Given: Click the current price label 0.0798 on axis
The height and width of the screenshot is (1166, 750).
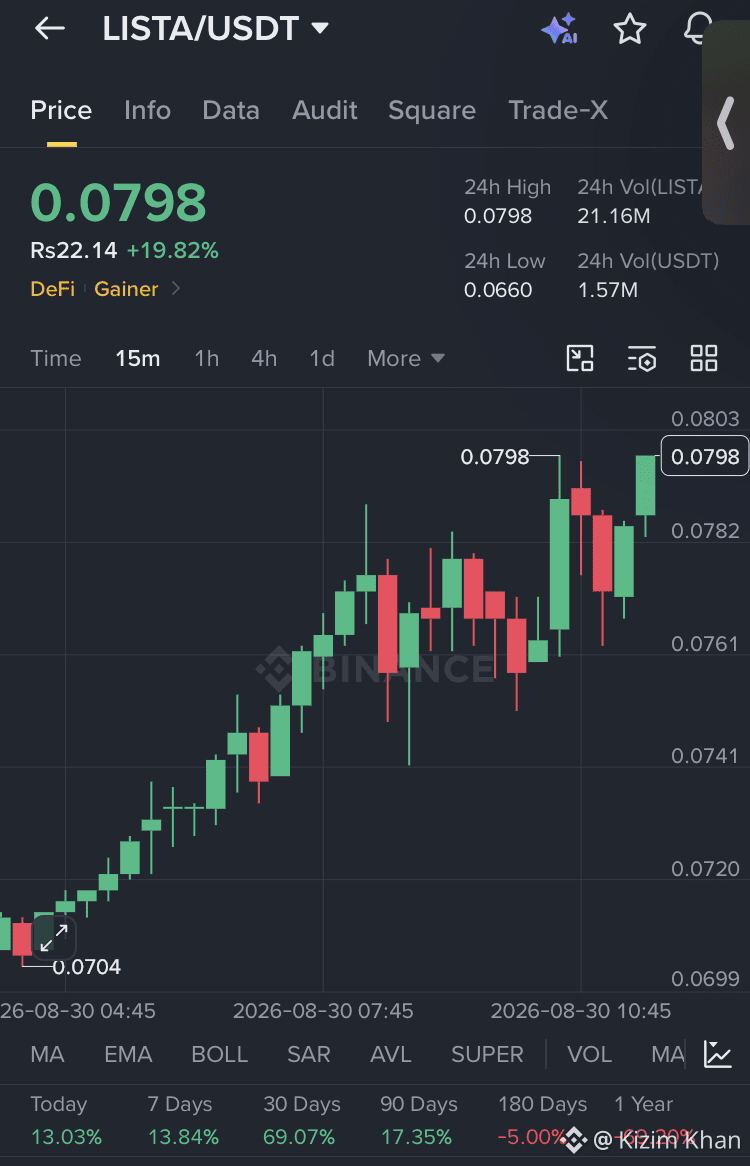Looking at the screenshot, I should (x=705, y=456).
